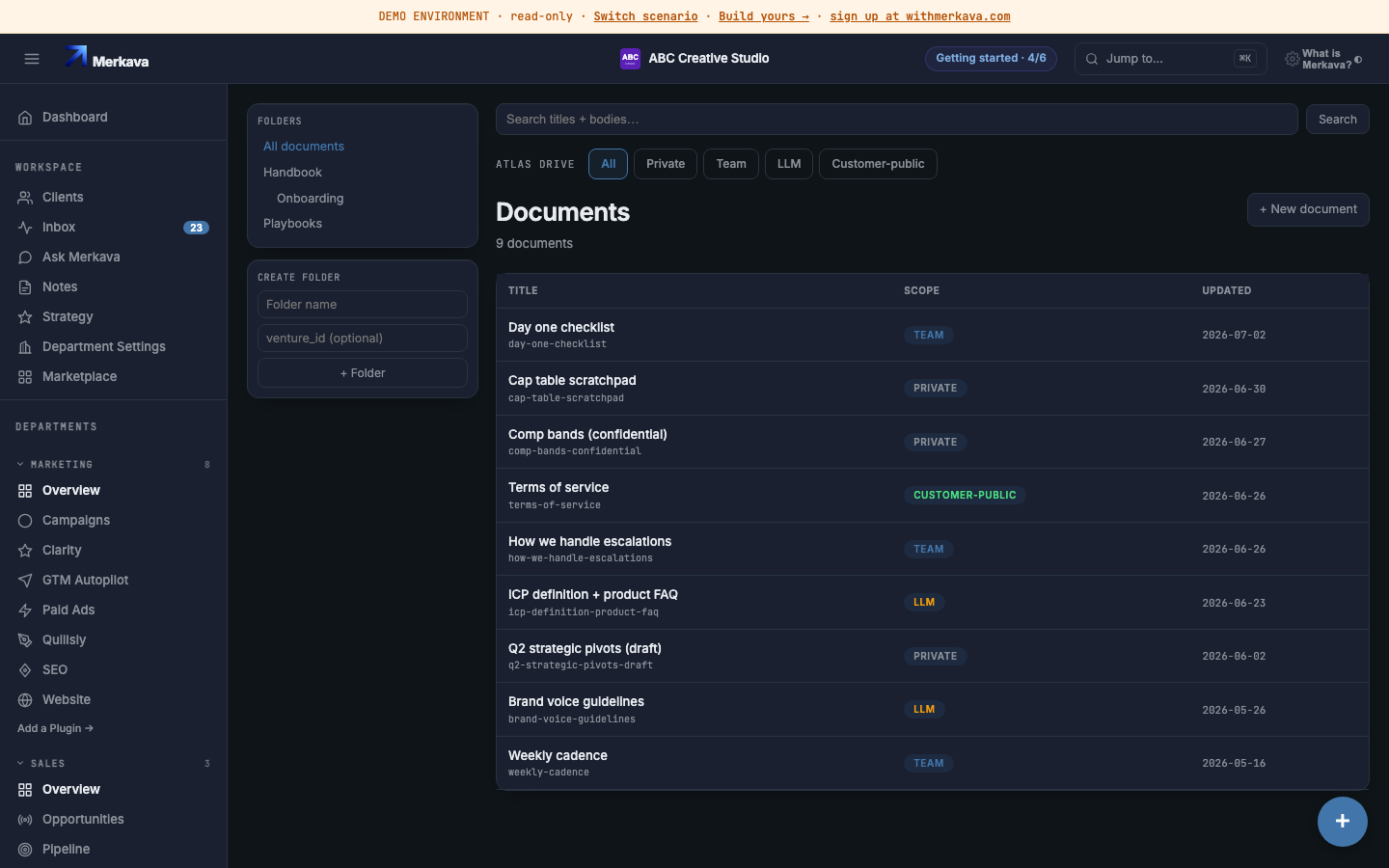Click the Clarity star icon
The width and height of the screenshot is (1389, 868).
tap(25, 551)
